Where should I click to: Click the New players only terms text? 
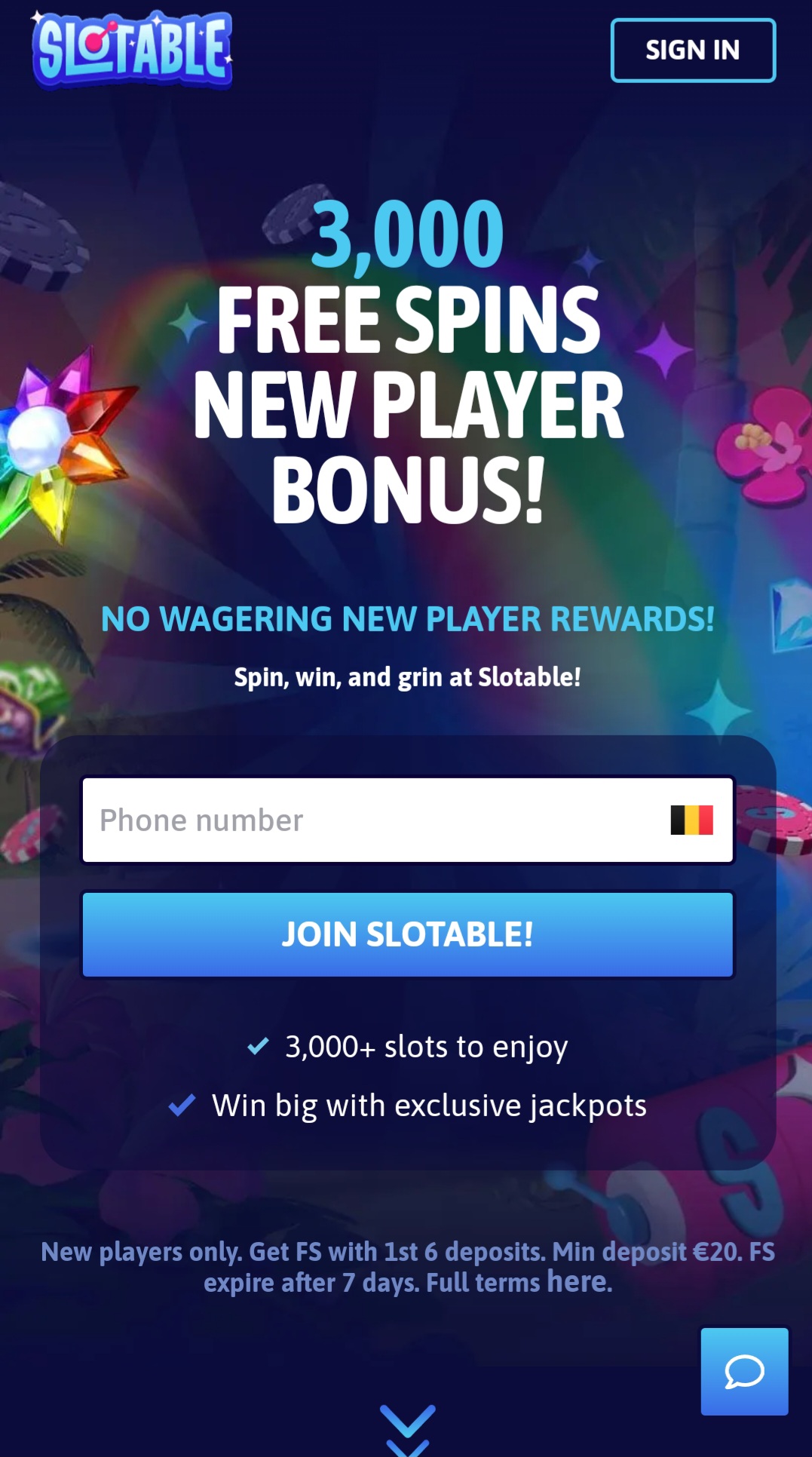point(407,1267)
